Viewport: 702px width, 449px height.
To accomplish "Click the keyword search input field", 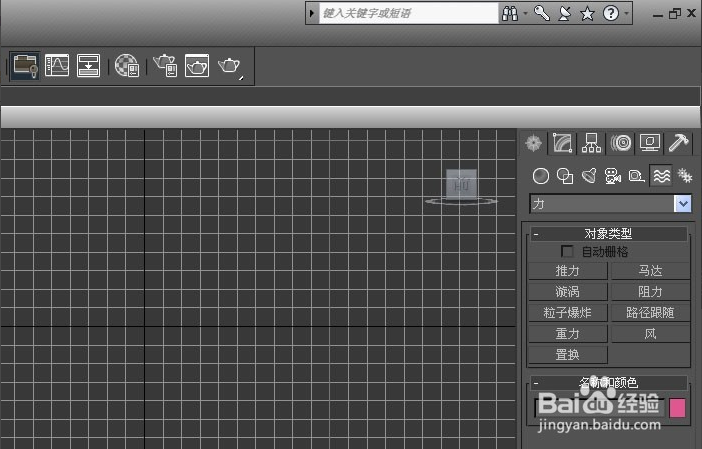I will point(408,13).
